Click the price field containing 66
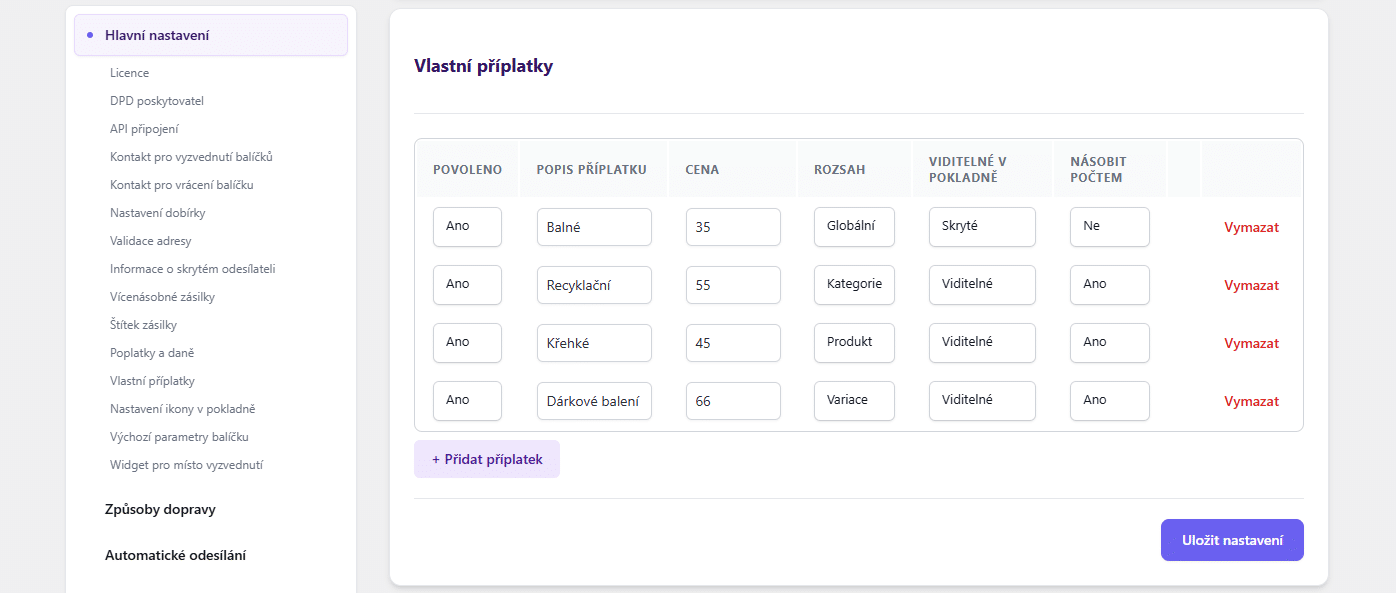 click(x=733, y=401)
